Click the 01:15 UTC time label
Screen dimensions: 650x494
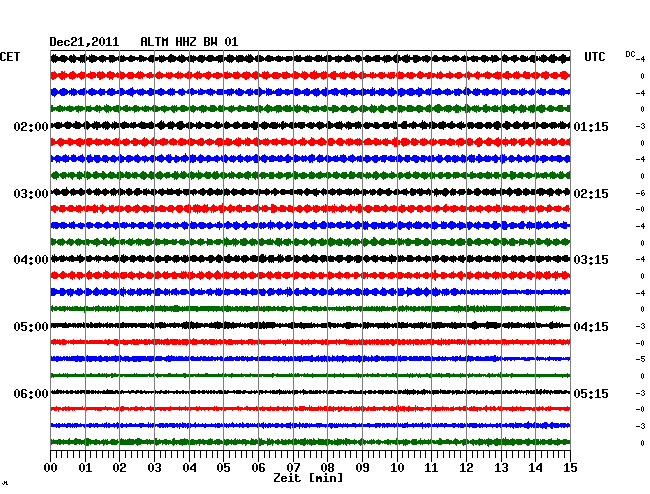(591, 126)
